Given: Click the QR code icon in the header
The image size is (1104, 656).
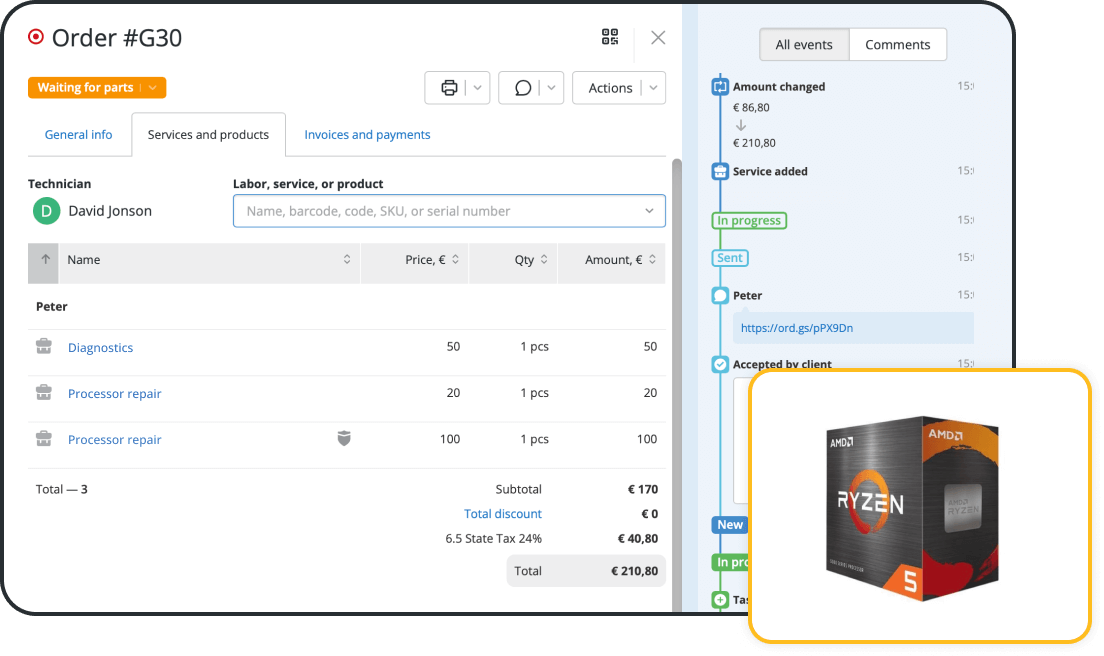Looking at the screenshot, I should point(610,36).
